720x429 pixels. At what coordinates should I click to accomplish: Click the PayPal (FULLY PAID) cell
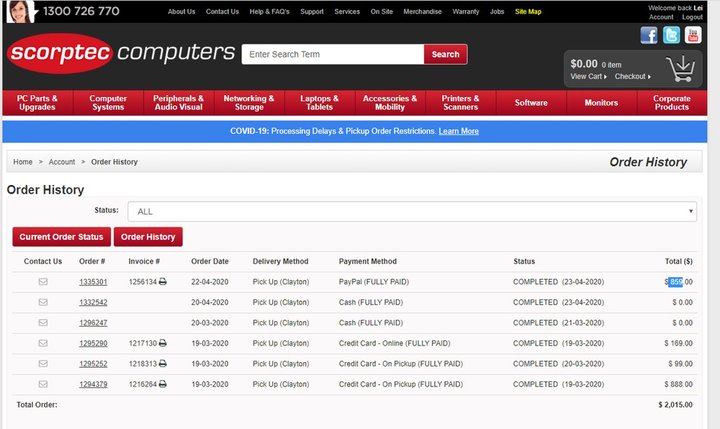373,282
